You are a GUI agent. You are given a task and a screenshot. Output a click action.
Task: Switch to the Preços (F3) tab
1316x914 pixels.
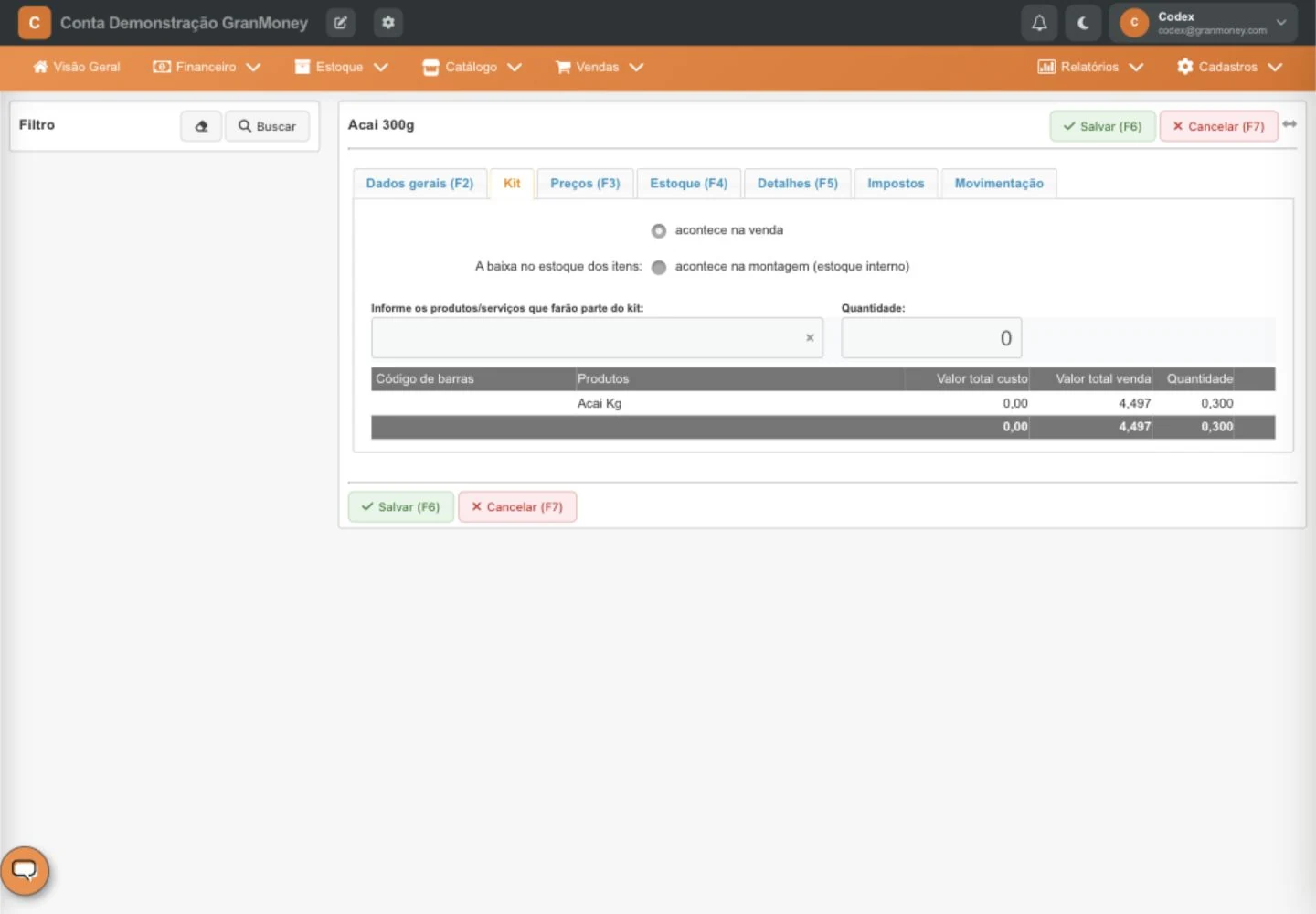(585, 184)
